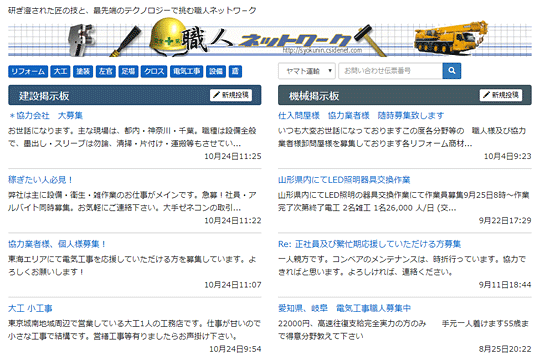Click the excerpt starting 東京城南地域周辺で営業
Viewport: 540px width, 360px height.
[x=134, y=330]
